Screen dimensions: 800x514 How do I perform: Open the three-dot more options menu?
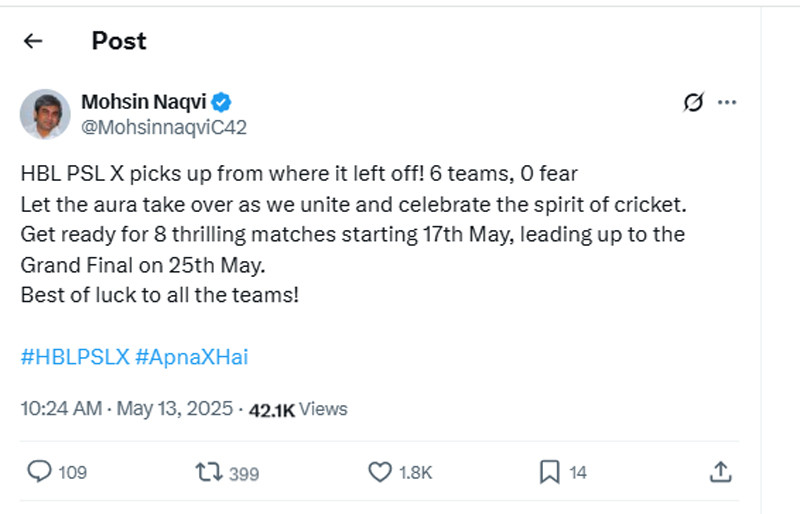tap(728, 102)
